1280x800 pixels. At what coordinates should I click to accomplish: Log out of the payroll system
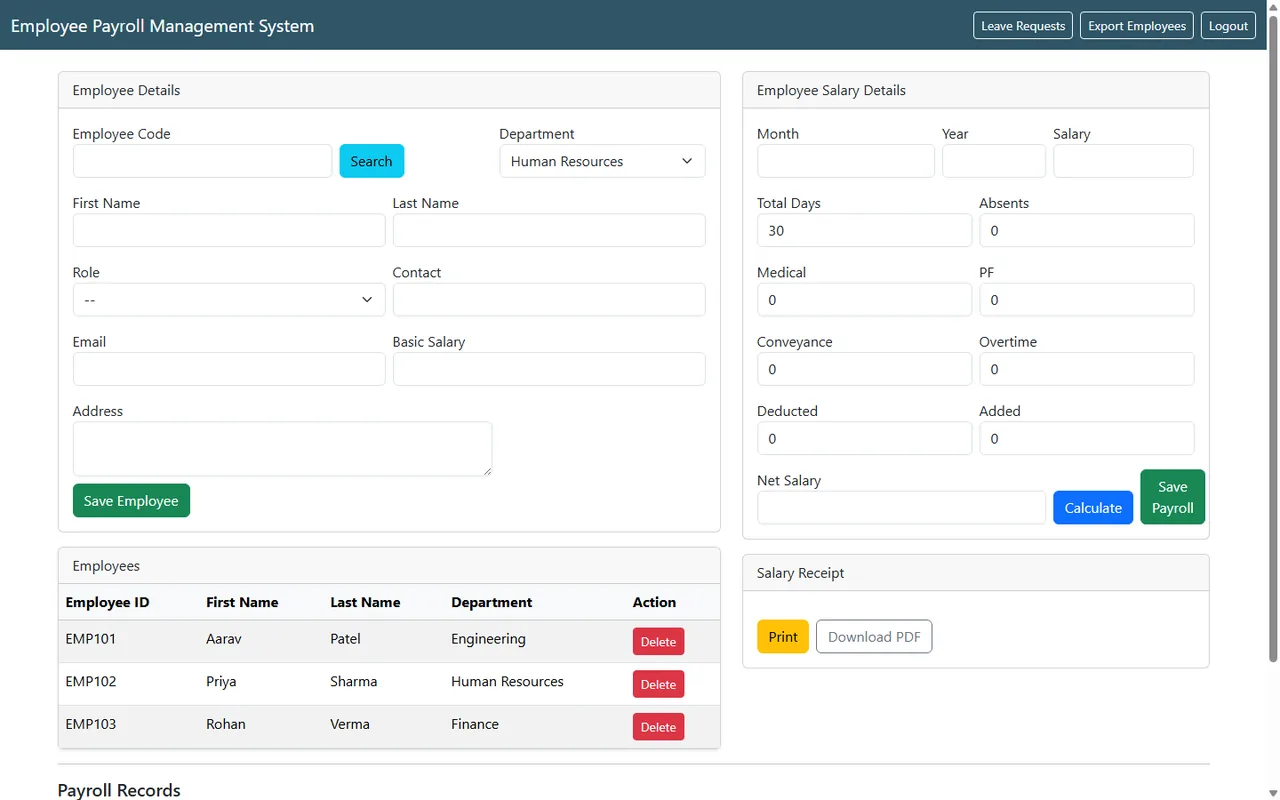1228,26
